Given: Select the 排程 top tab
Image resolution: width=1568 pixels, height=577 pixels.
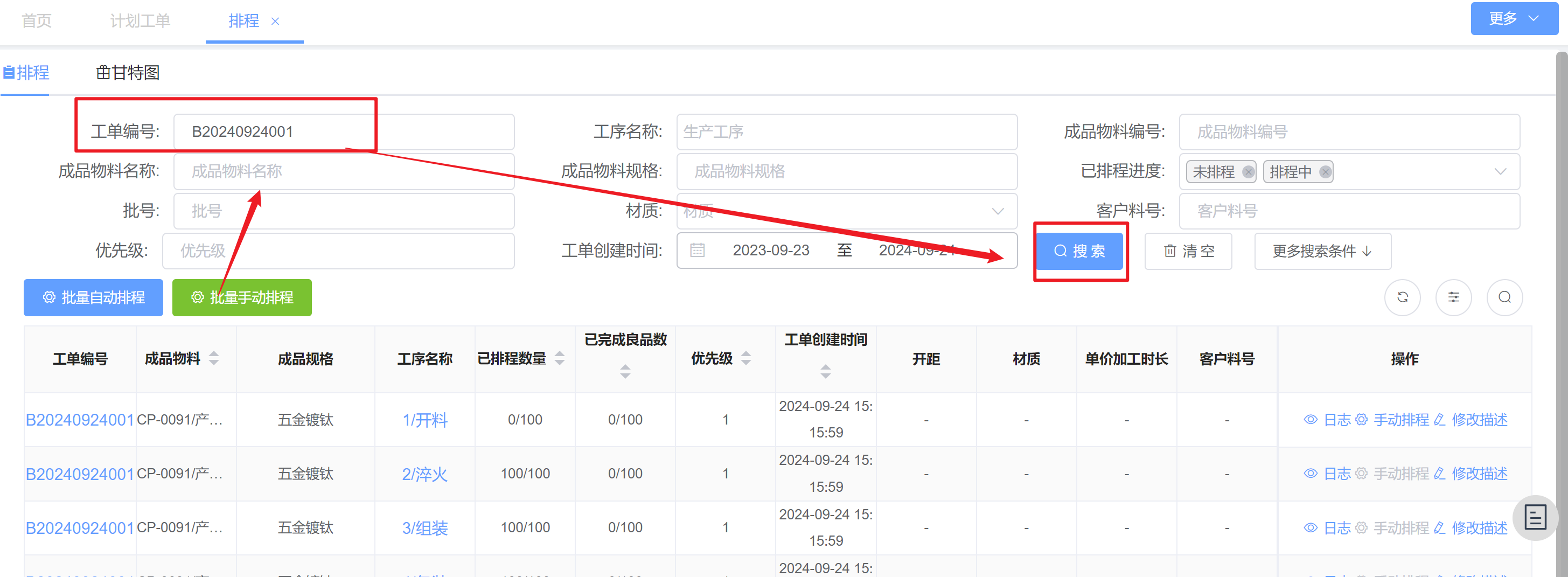Looking at the screenshot, I should tap(243, 20).
